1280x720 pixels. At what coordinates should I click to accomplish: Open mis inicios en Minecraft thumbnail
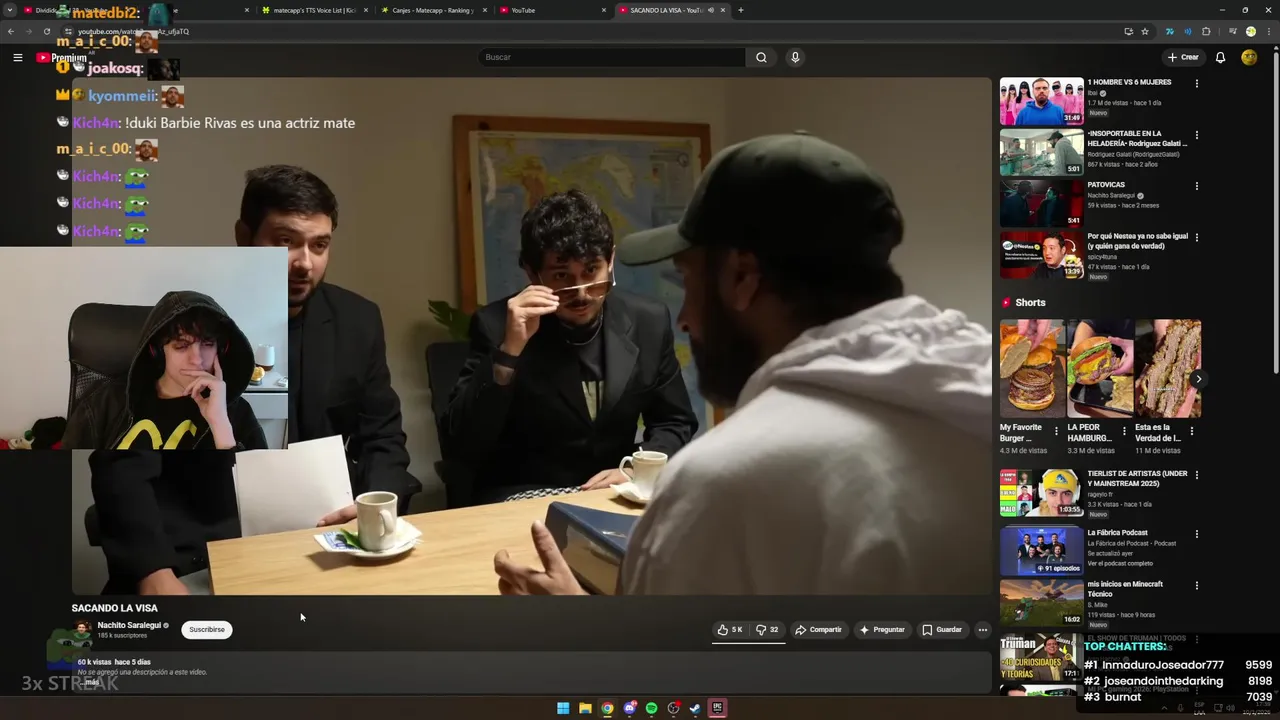click(x=1041, y=603)
